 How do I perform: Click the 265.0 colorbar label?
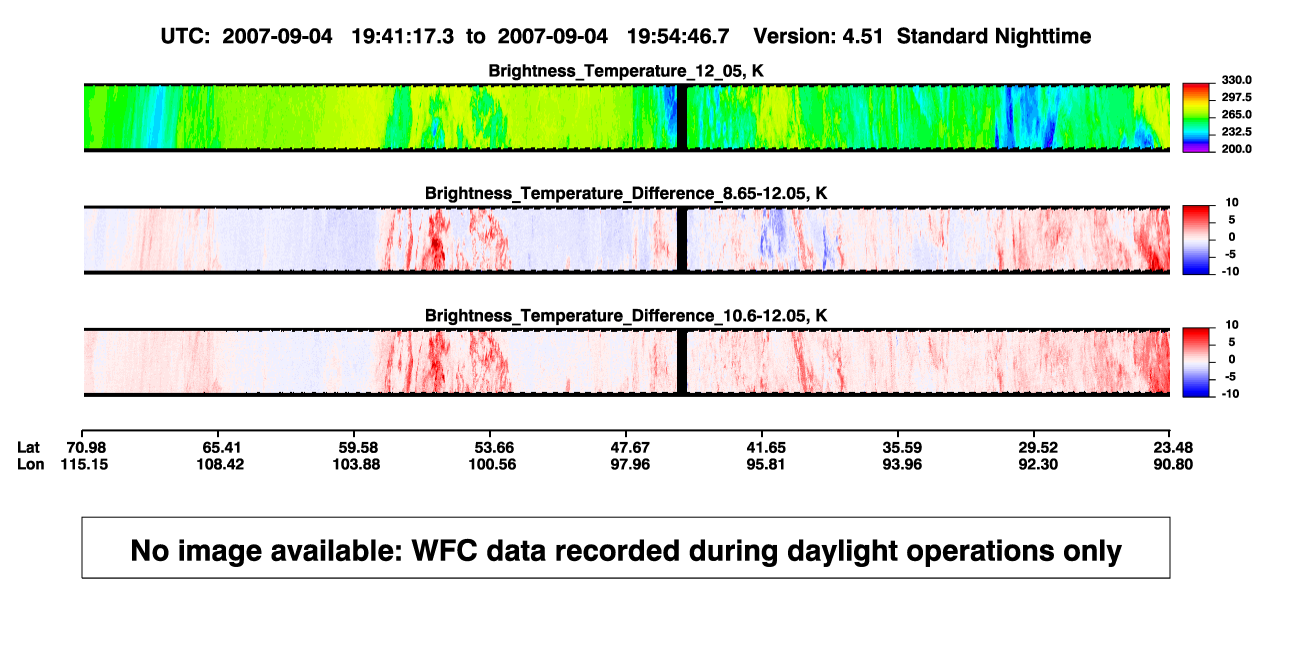[x=1237, y=115]
